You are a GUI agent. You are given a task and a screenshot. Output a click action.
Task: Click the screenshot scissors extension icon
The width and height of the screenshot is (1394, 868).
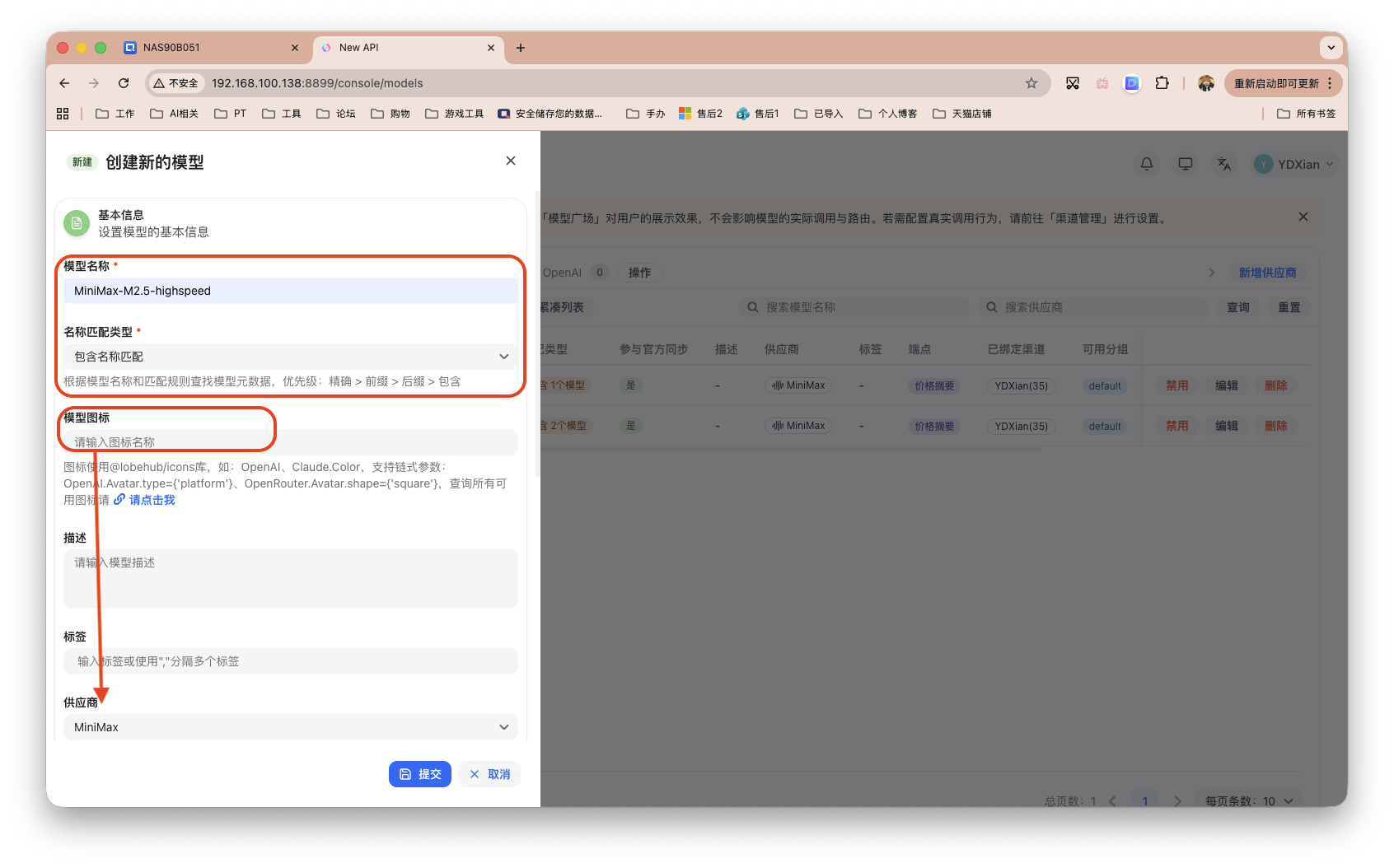click(x=1073, y=83)
